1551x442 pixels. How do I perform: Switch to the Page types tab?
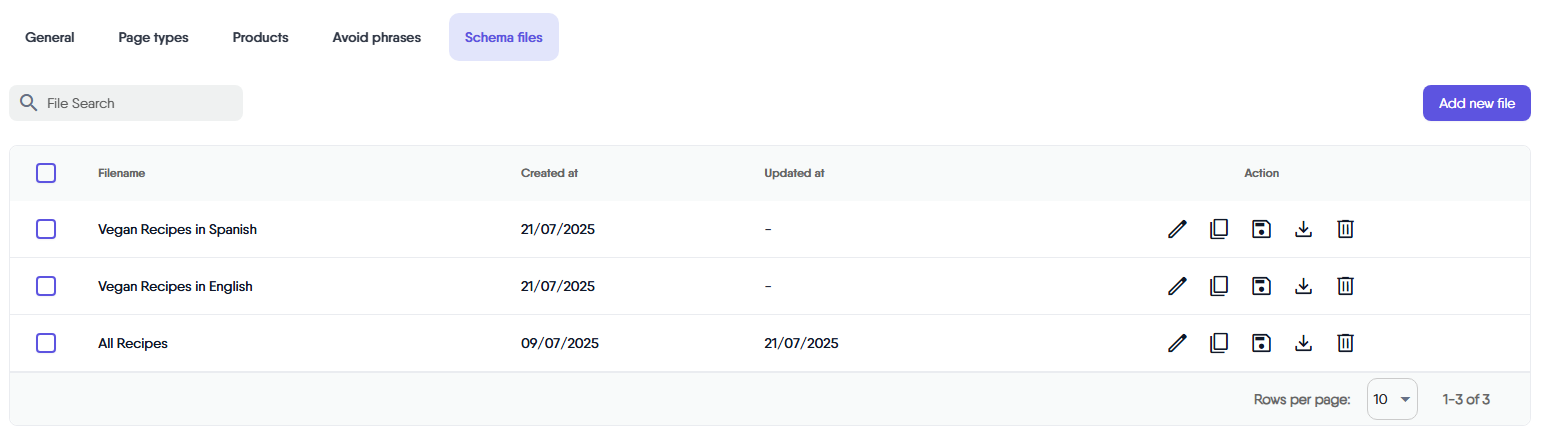[153, 37]
